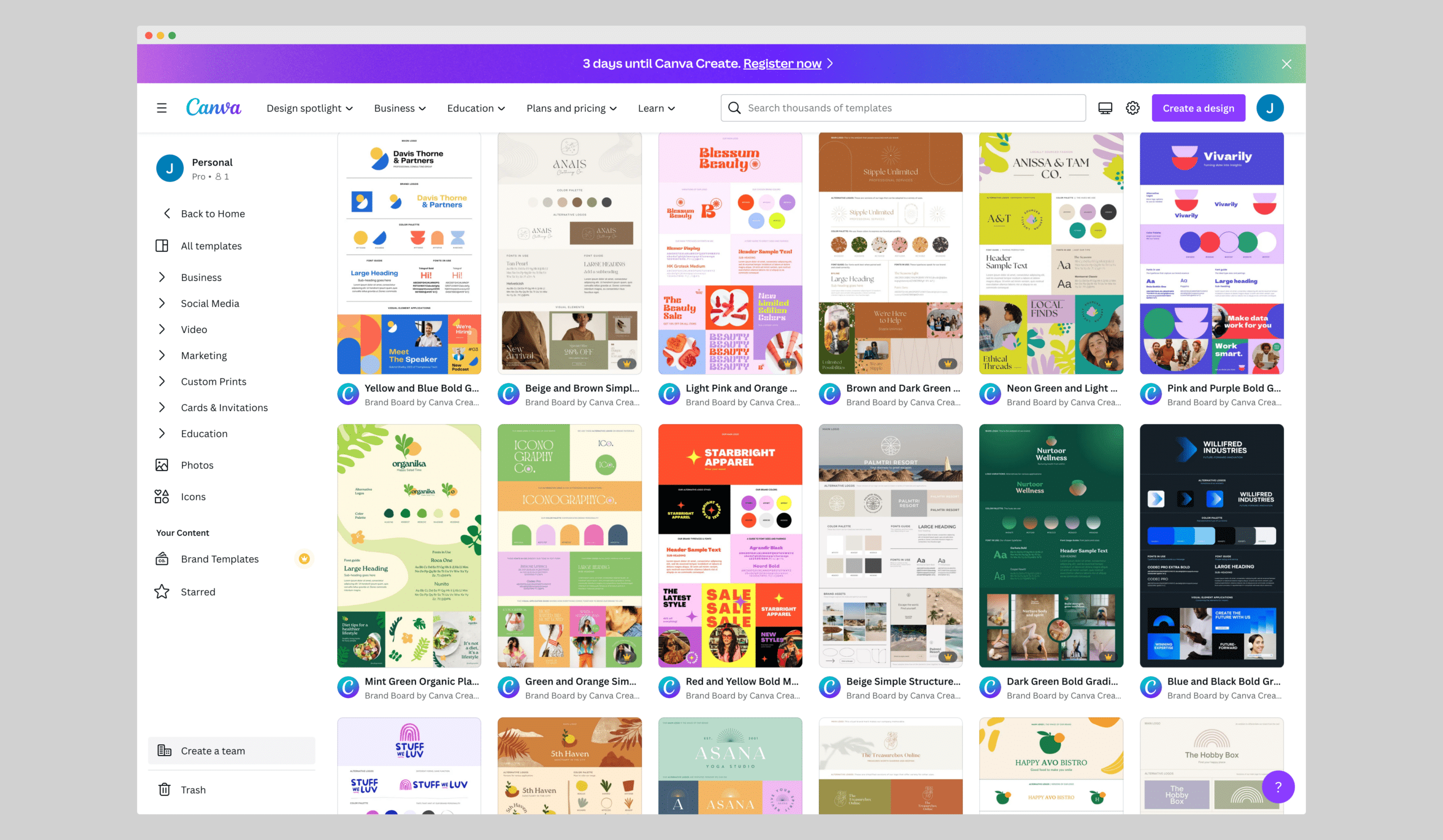Expand the Education sidebar category
Viewport: 1443px width, 840px height.
click(162, 433)
